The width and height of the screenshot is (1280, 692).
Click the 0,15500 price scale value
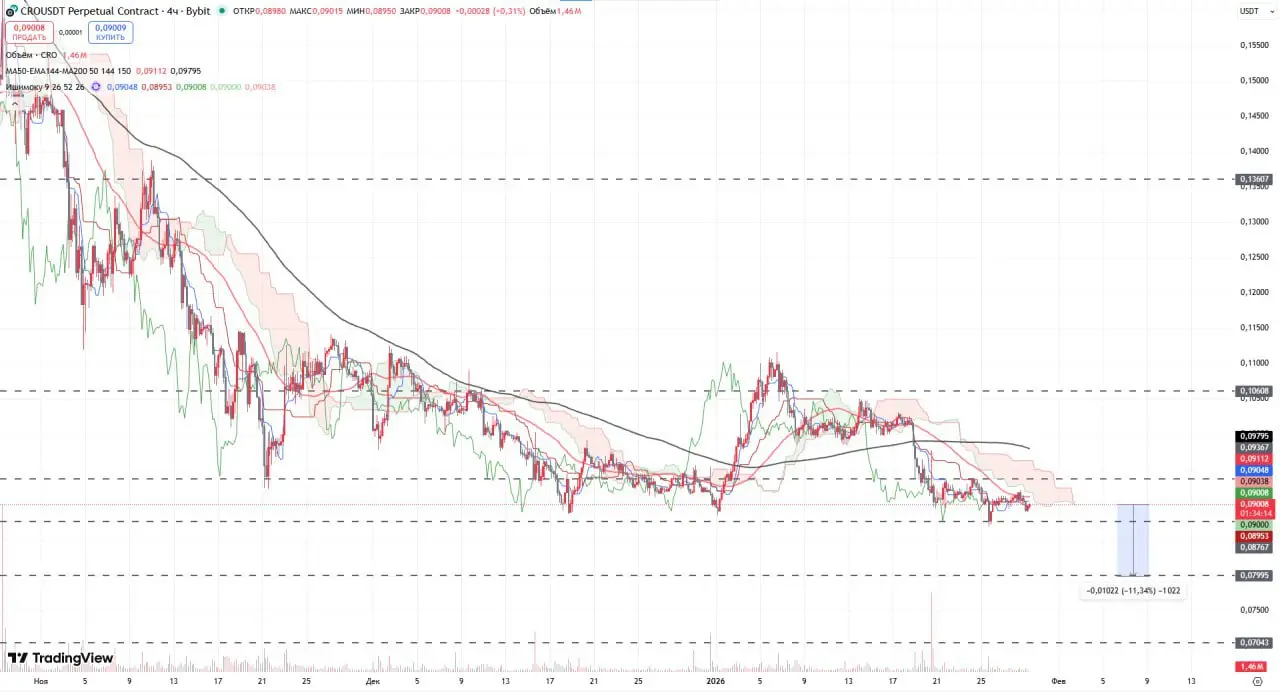pos(1254,45)
